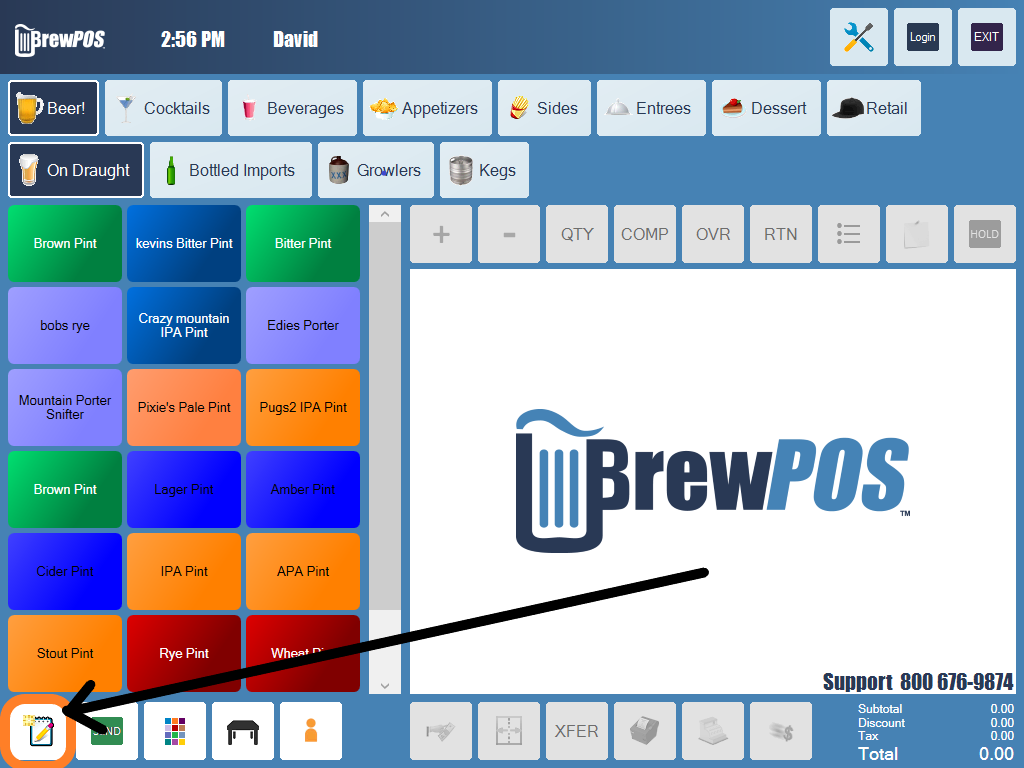Choose the Rye Pint item
This screenshot has width=1024, height=768.
coord(184,653)
